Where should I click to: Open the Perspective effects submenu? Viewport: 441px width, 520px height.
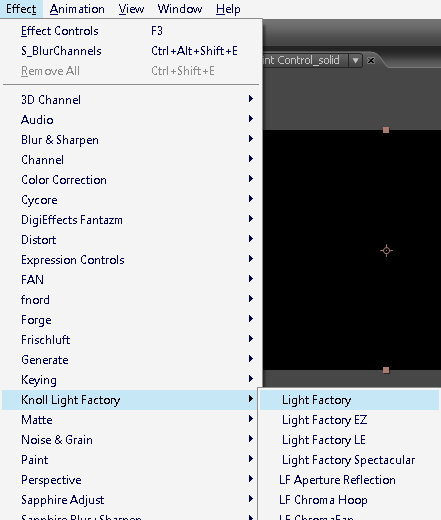tap(130, 480)
